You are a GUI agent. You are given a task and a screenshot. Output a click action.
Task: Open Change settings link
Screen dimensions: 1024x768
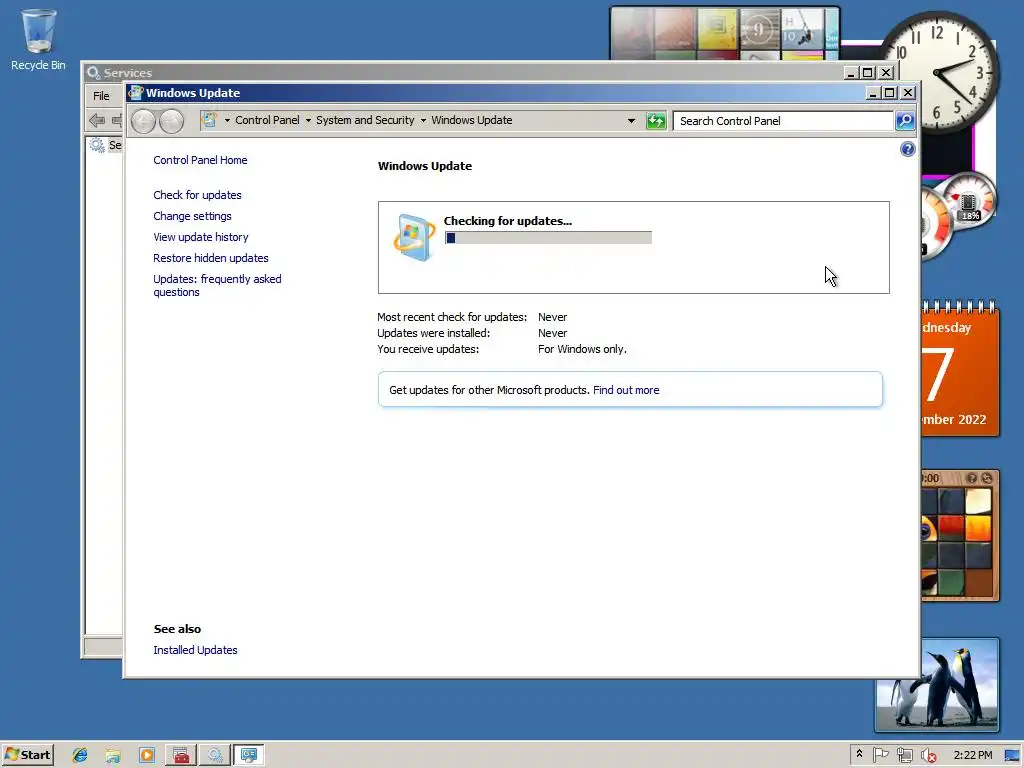tap(192, 216)
